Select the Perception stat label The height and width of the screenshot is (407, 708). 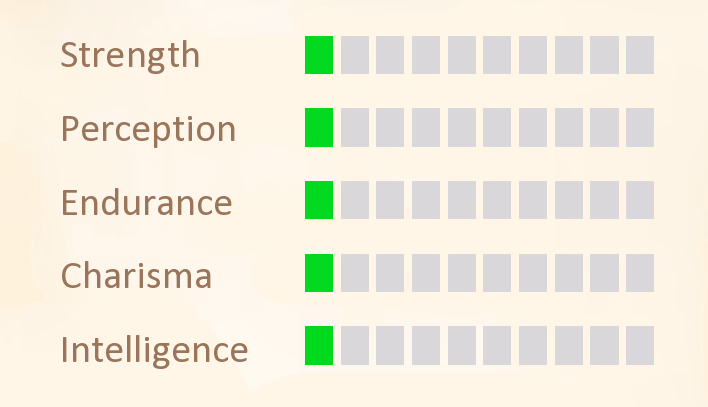tap(148, 129)
